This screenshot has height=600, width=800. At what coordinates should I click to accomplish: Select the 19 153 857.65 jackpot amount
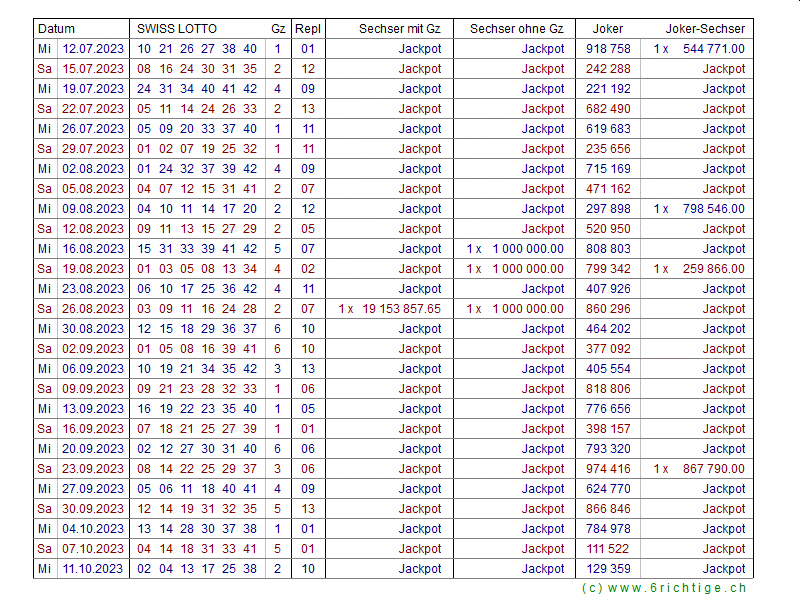coord(401,309)
